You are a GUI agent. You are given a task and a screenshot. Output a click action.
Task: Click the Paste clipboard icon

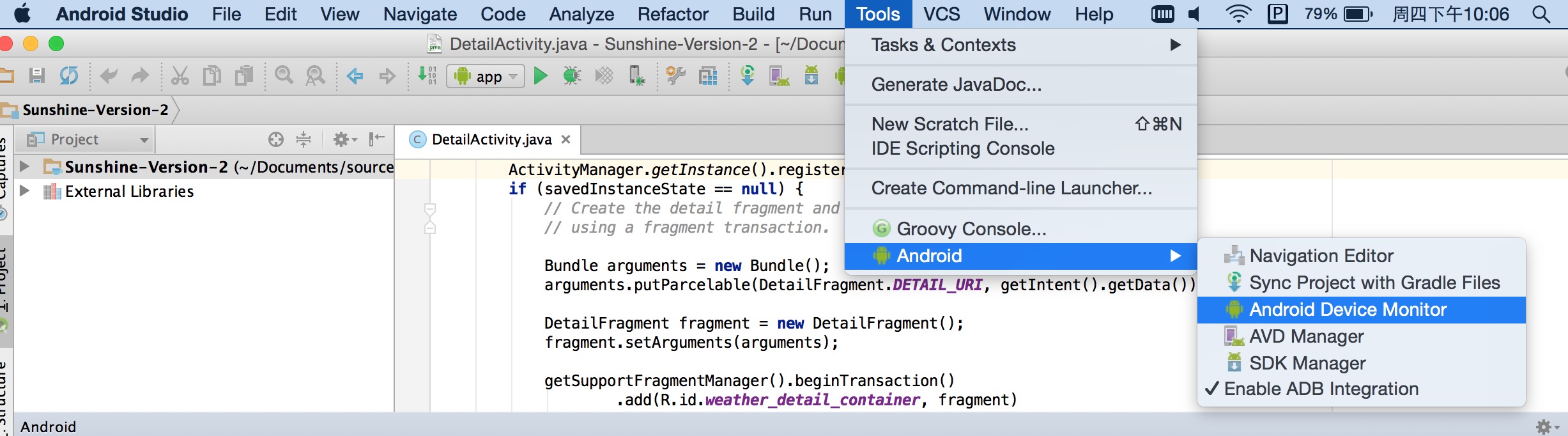(x=244, y=76)
